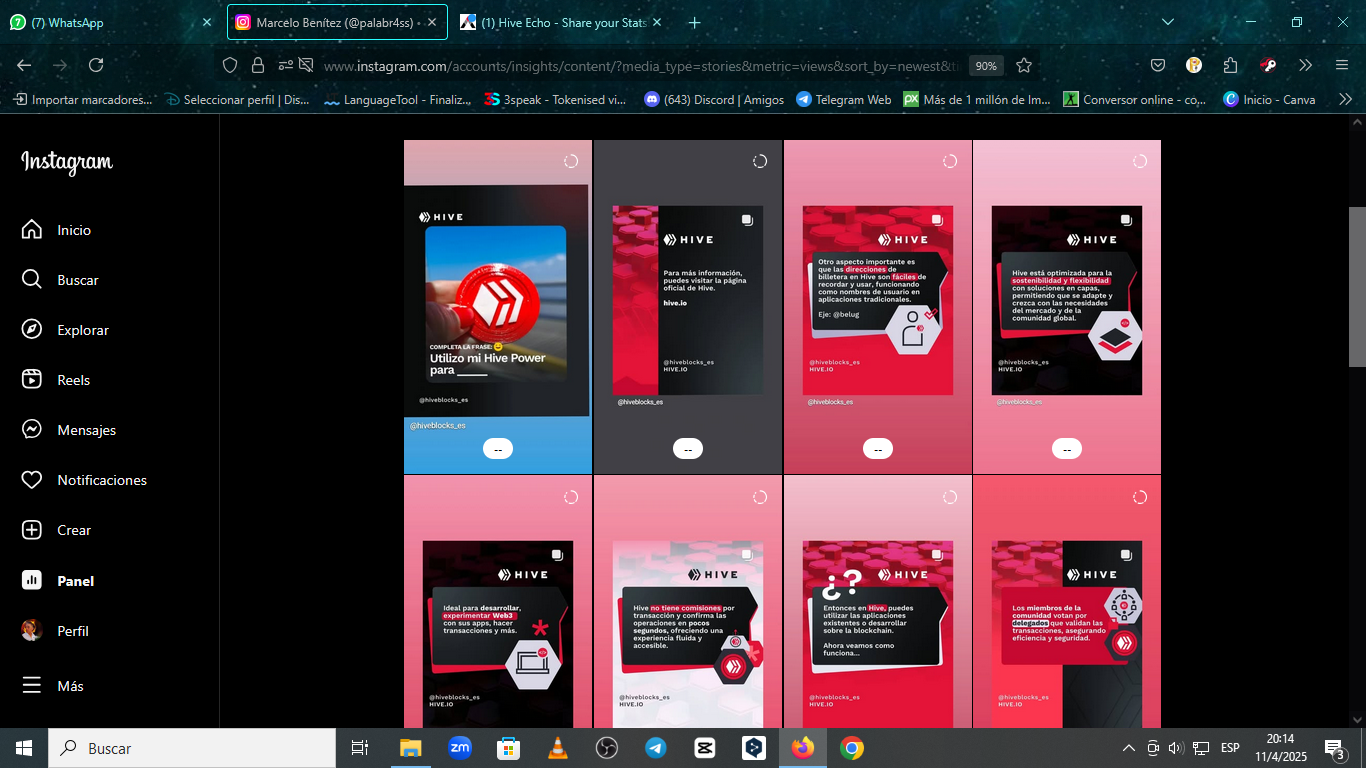The image size is (1366, 768).
Task: Open the Windows Start menu
Action: click(x=24, y=748)
